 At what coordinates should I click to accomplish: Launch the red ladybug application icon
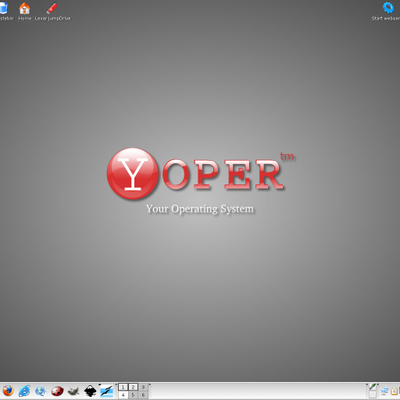pos(57,391)
